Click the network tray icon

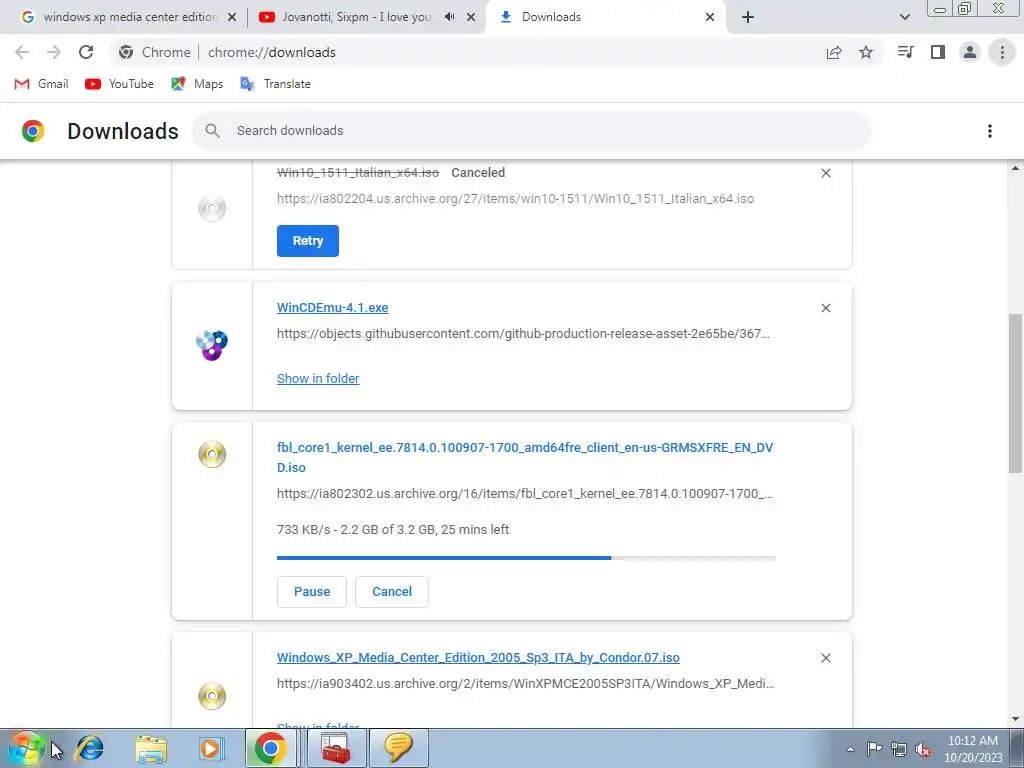[x=899, y=749]
